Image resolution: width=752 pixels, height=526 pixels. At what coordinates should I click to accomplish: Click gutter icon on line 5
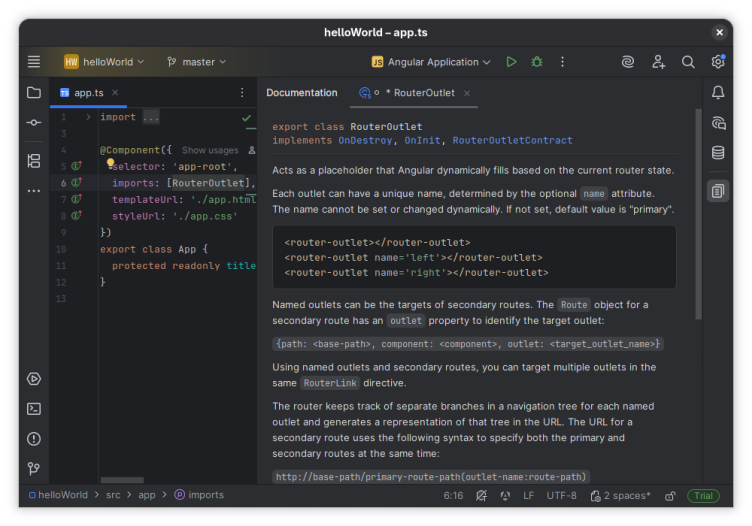point(77,166)
